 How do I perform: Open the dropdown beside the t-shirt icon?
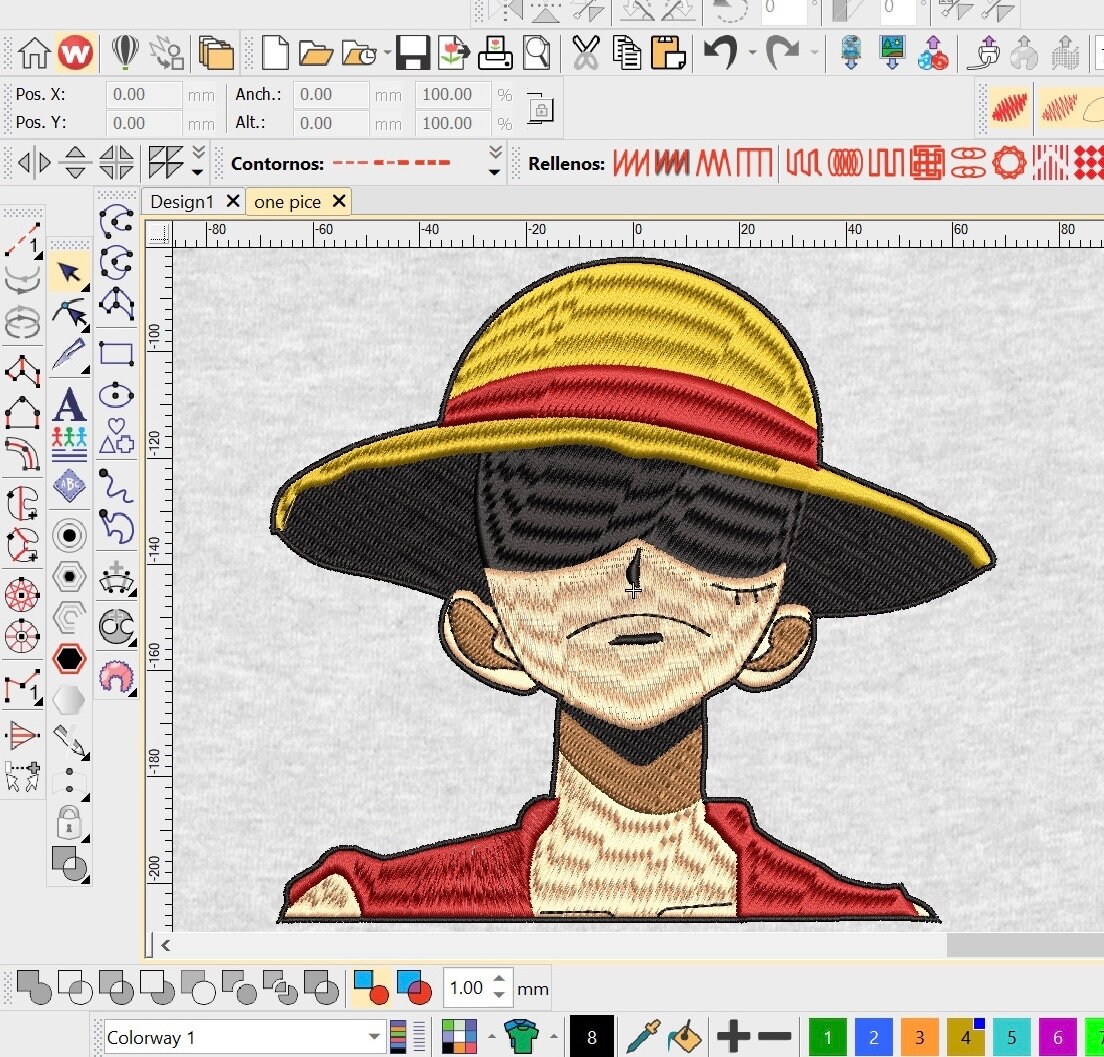click(x=553, y=1037)
